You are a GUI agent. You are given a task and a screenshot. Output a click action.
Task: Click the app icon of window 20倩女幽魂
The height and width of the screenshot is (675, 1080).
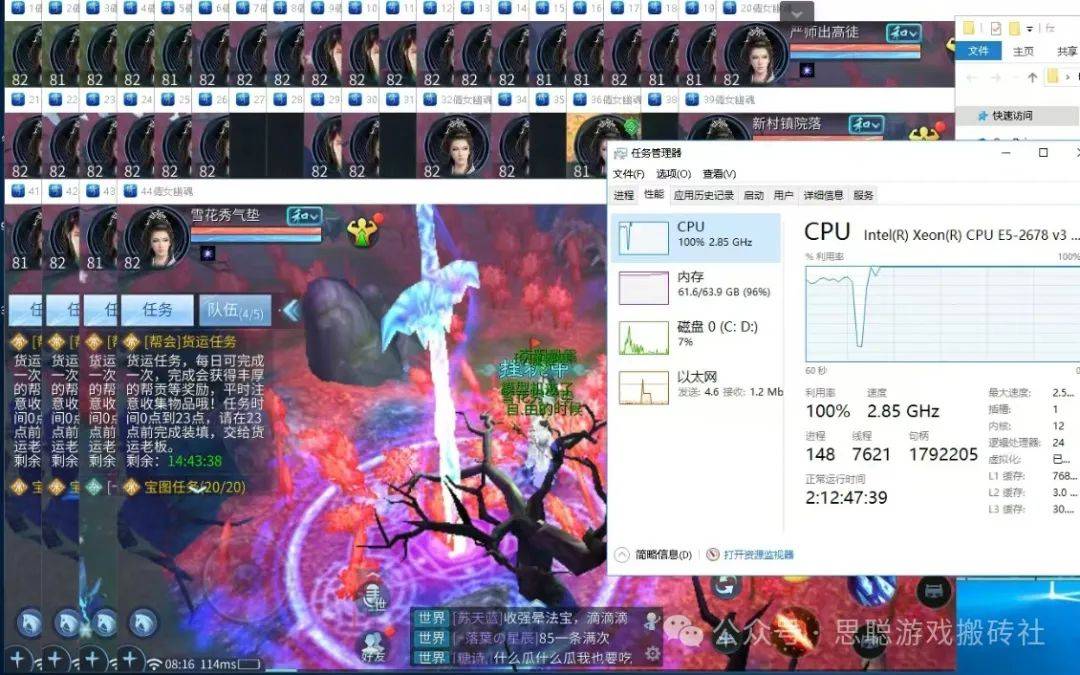pyautogui.click(x=729, y=8)
